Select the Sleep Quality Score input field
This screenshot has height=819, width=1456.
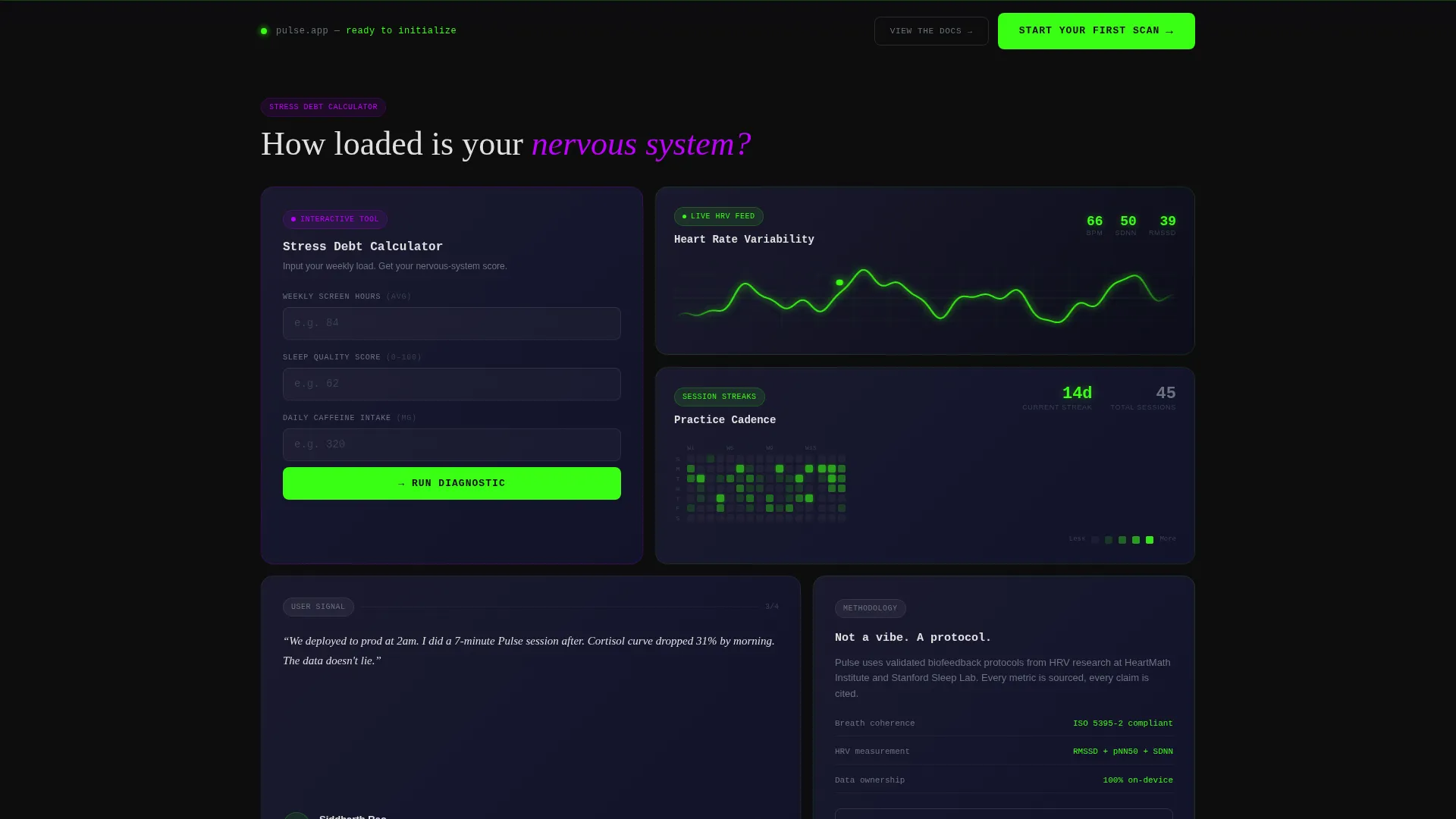point(452,384)
